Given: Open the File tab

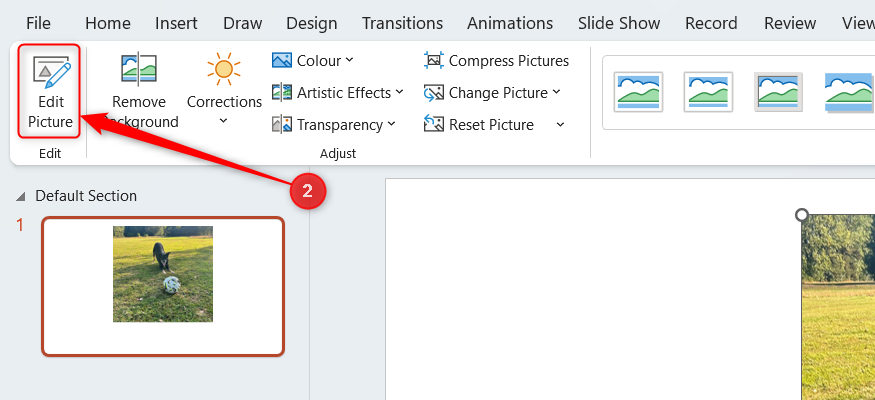Looking at the screenshot, I should click(x=38, y=23).
